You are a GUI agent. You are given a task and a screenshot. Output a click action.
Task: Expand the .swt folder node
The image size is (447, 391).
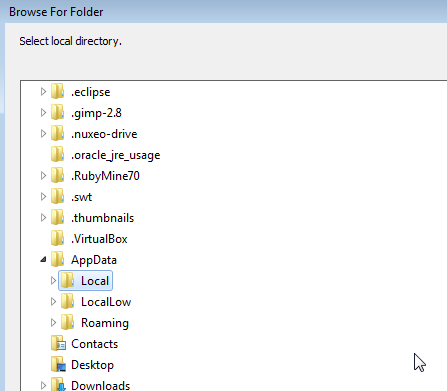pos(43,196)
